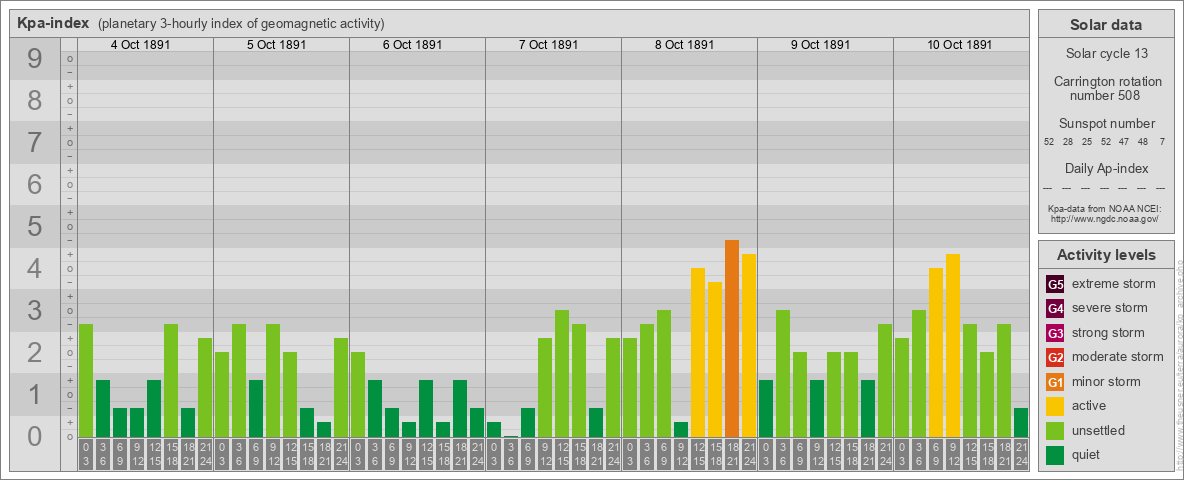
Task: Click the 'Solar cycle 13' text
Action: 1106,54
